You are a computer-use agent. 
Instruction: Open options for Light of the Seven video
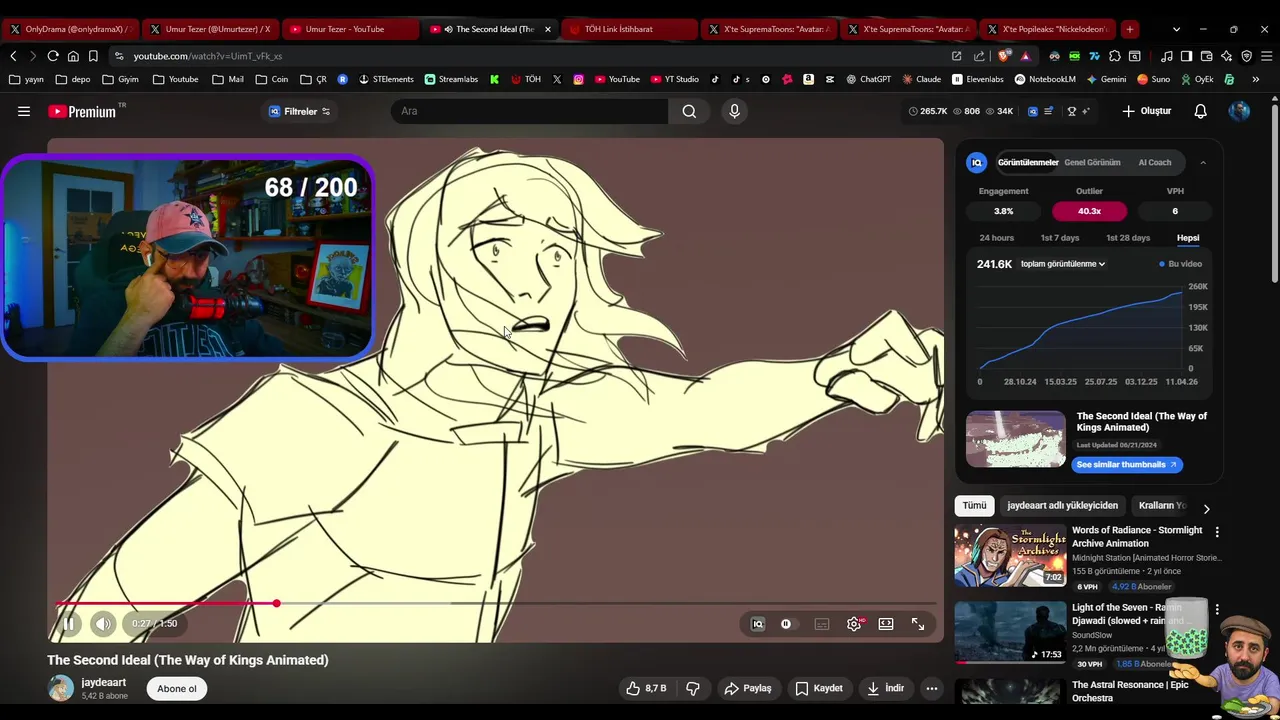[x=1217, y=609]
